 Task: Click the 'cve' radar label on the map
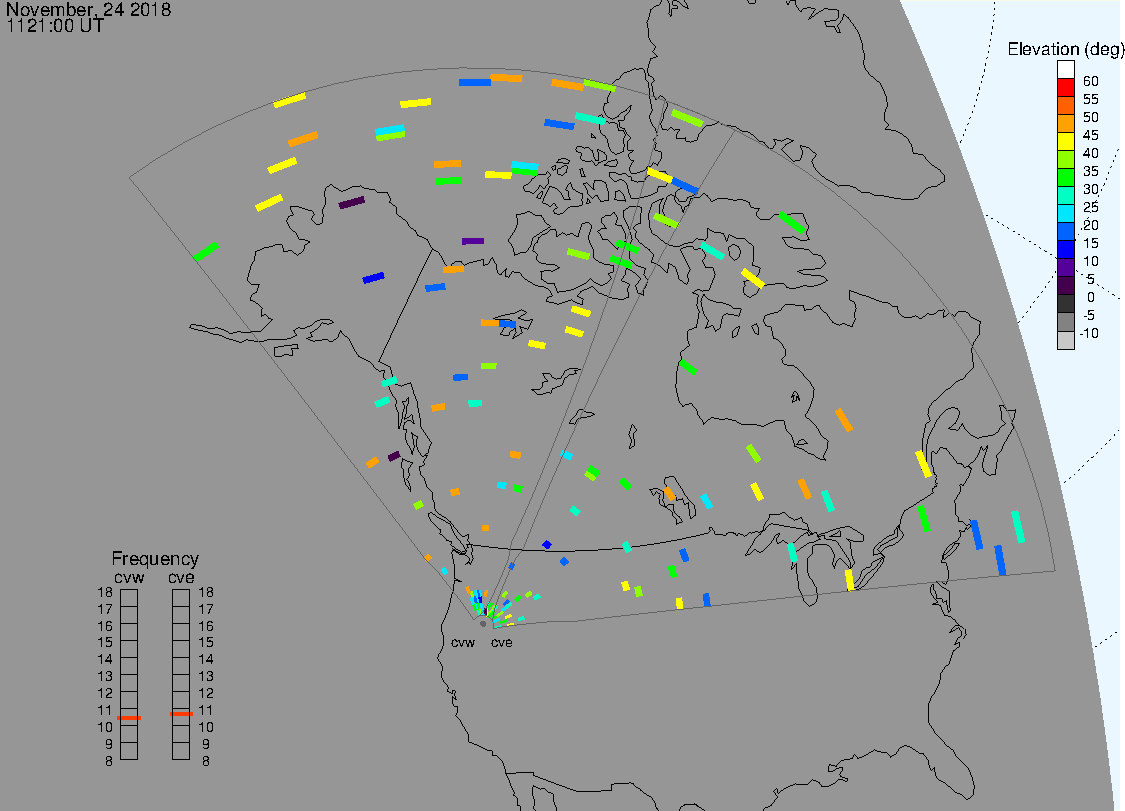tap(502, 642)
